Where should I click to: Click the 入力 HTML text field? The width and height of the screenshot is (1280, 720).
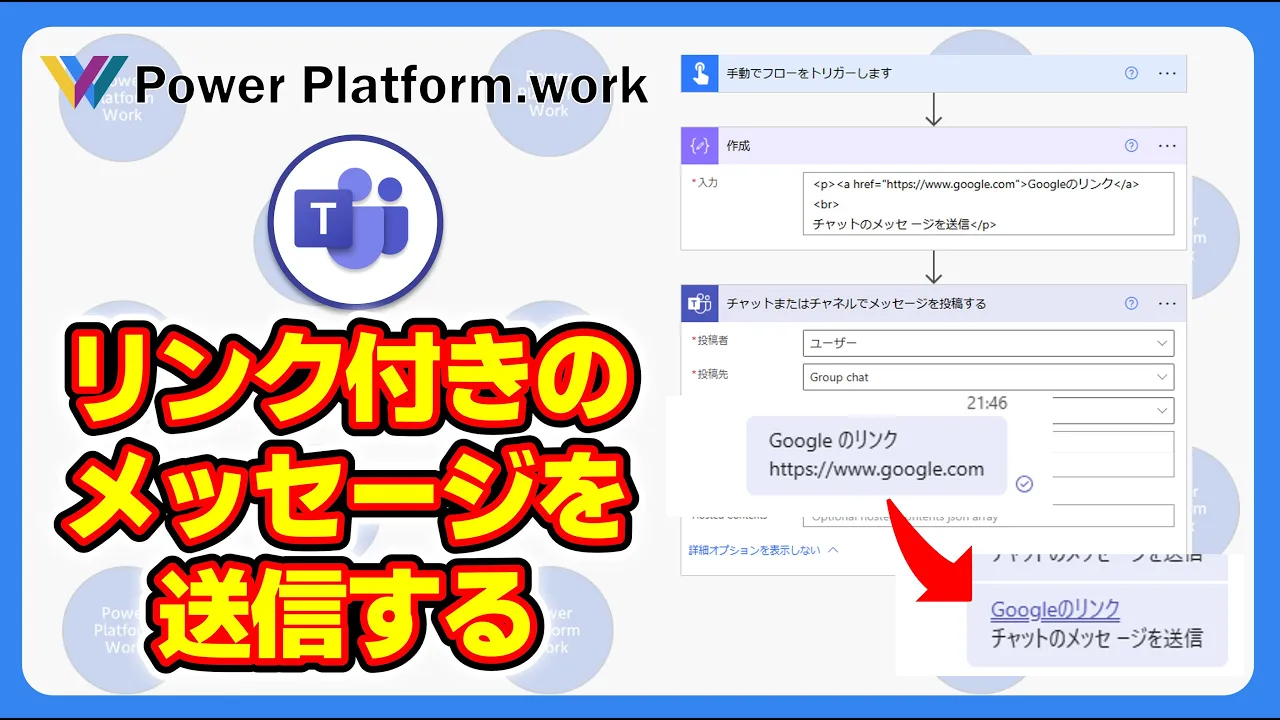988,204
